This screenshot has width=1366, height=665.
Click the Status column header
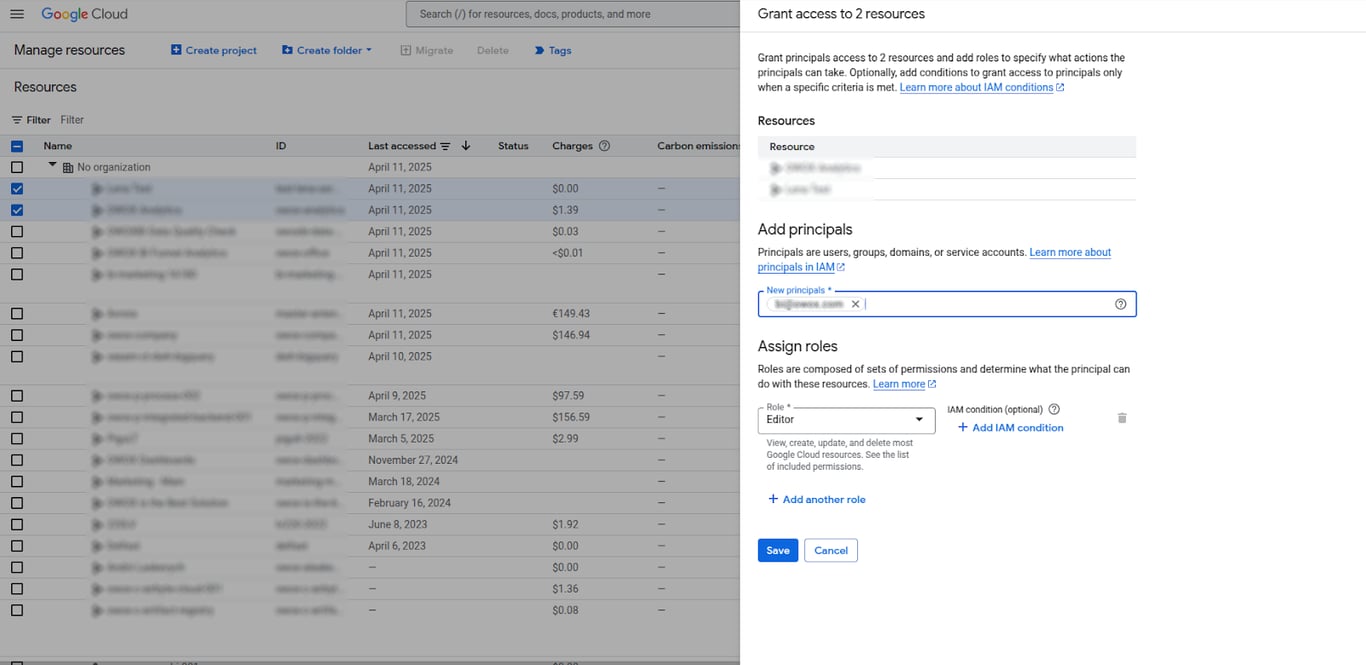(513, 146)
